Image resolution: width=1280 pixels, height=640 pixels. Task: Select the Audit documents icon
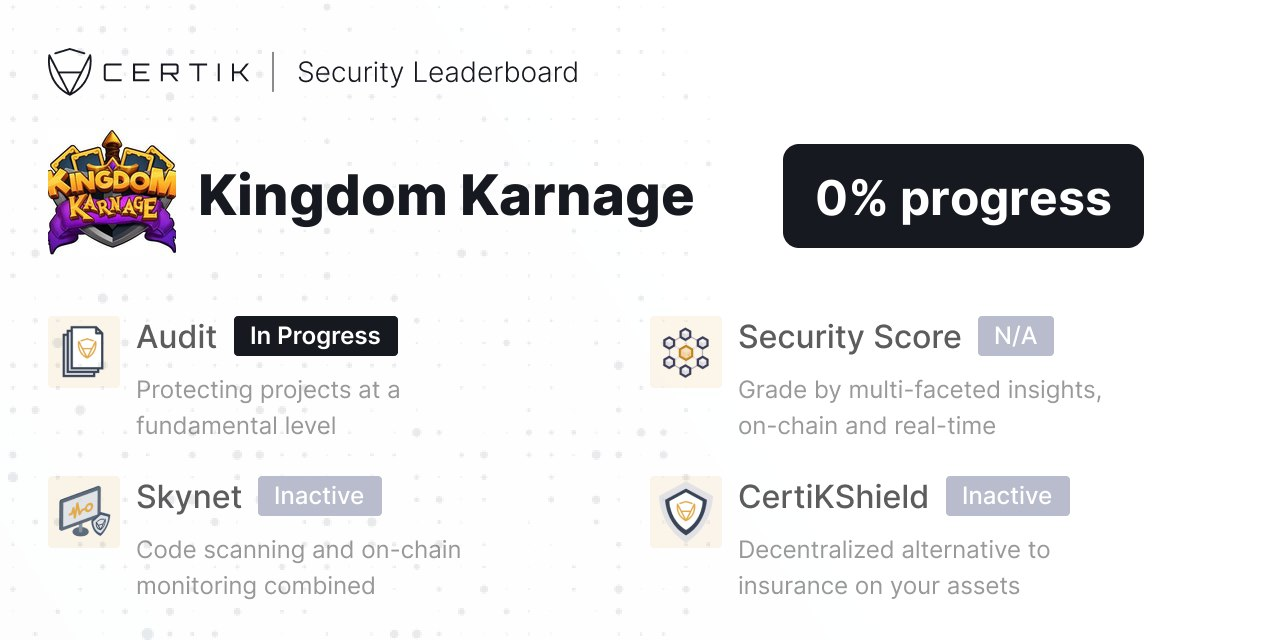coord(84,352)
